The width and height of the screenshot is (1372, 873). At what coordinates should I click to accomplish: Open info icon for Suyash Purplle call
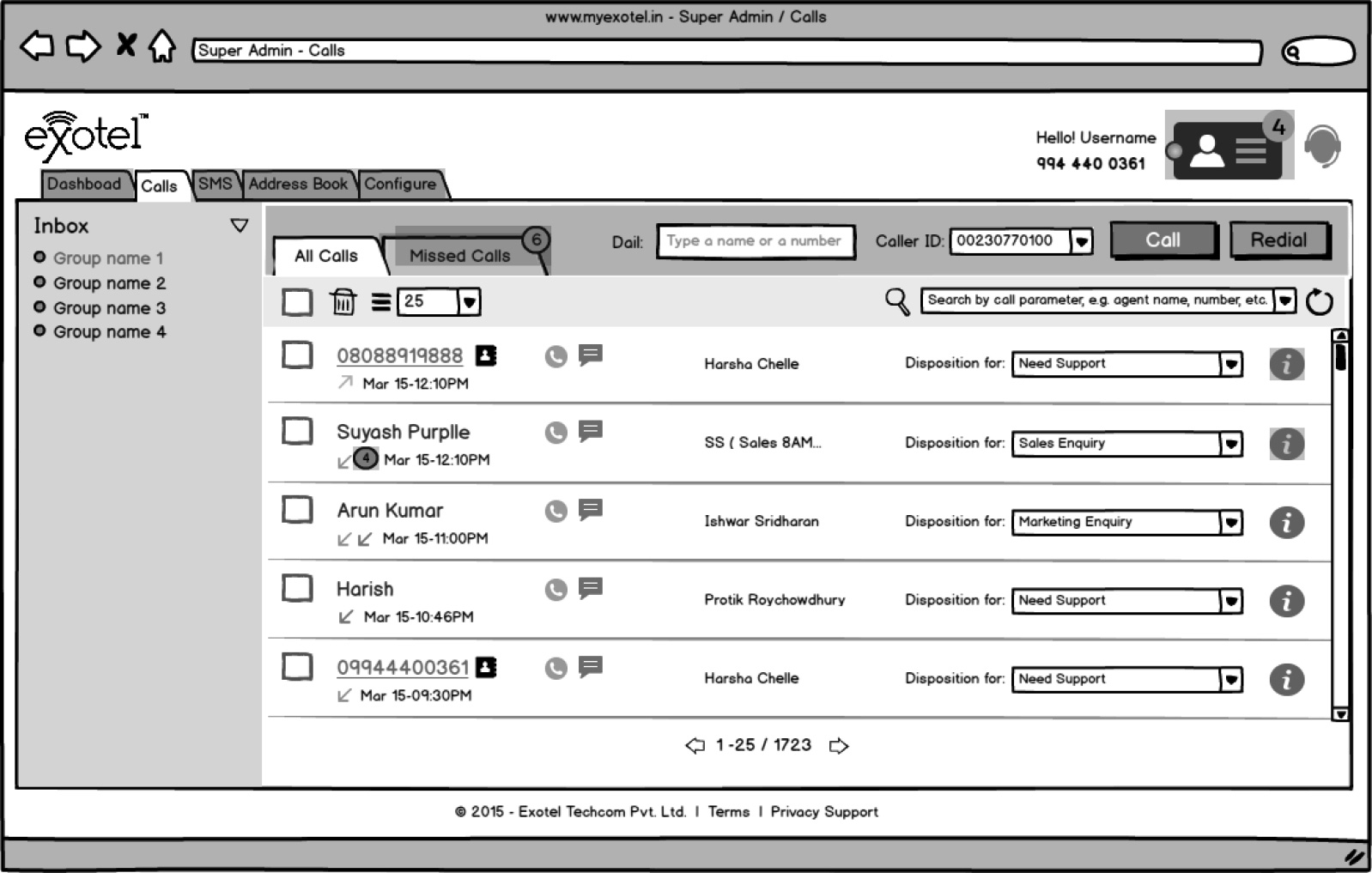[1286, 444]
